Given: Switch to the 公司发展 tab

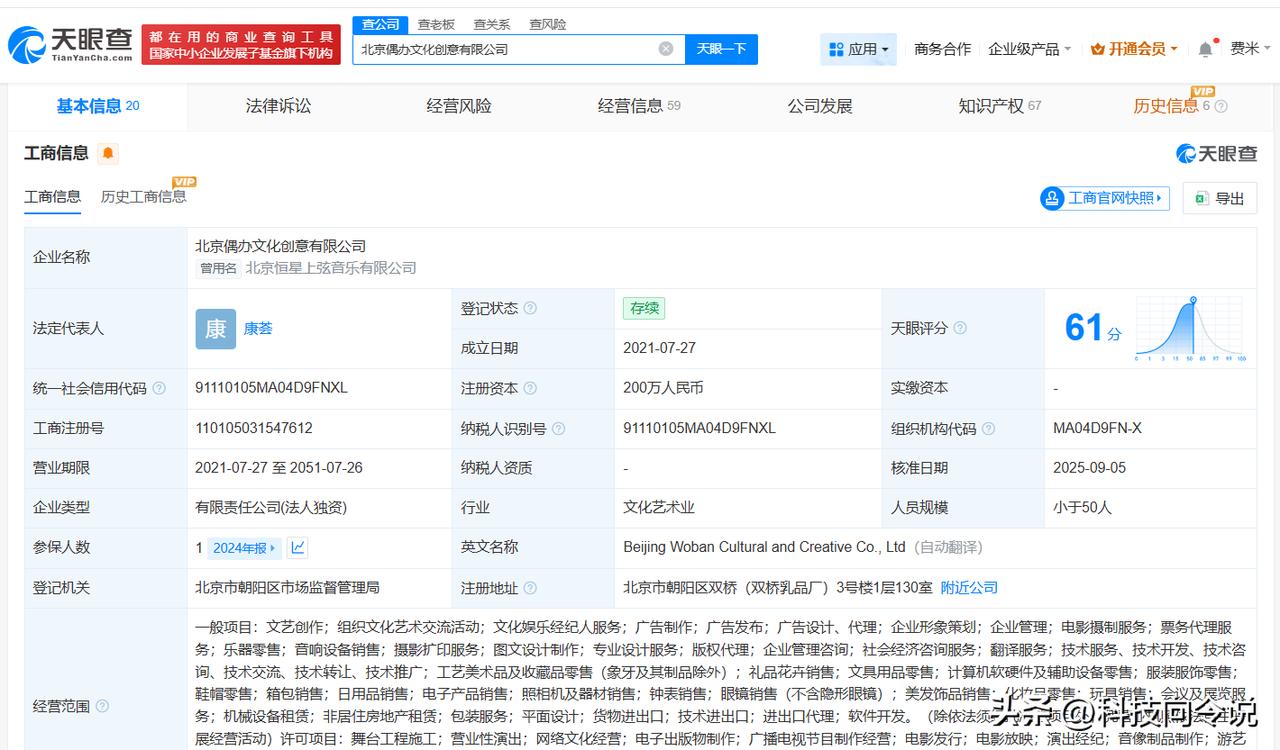Looking at the screenshot, I should (x=820, y=106).
